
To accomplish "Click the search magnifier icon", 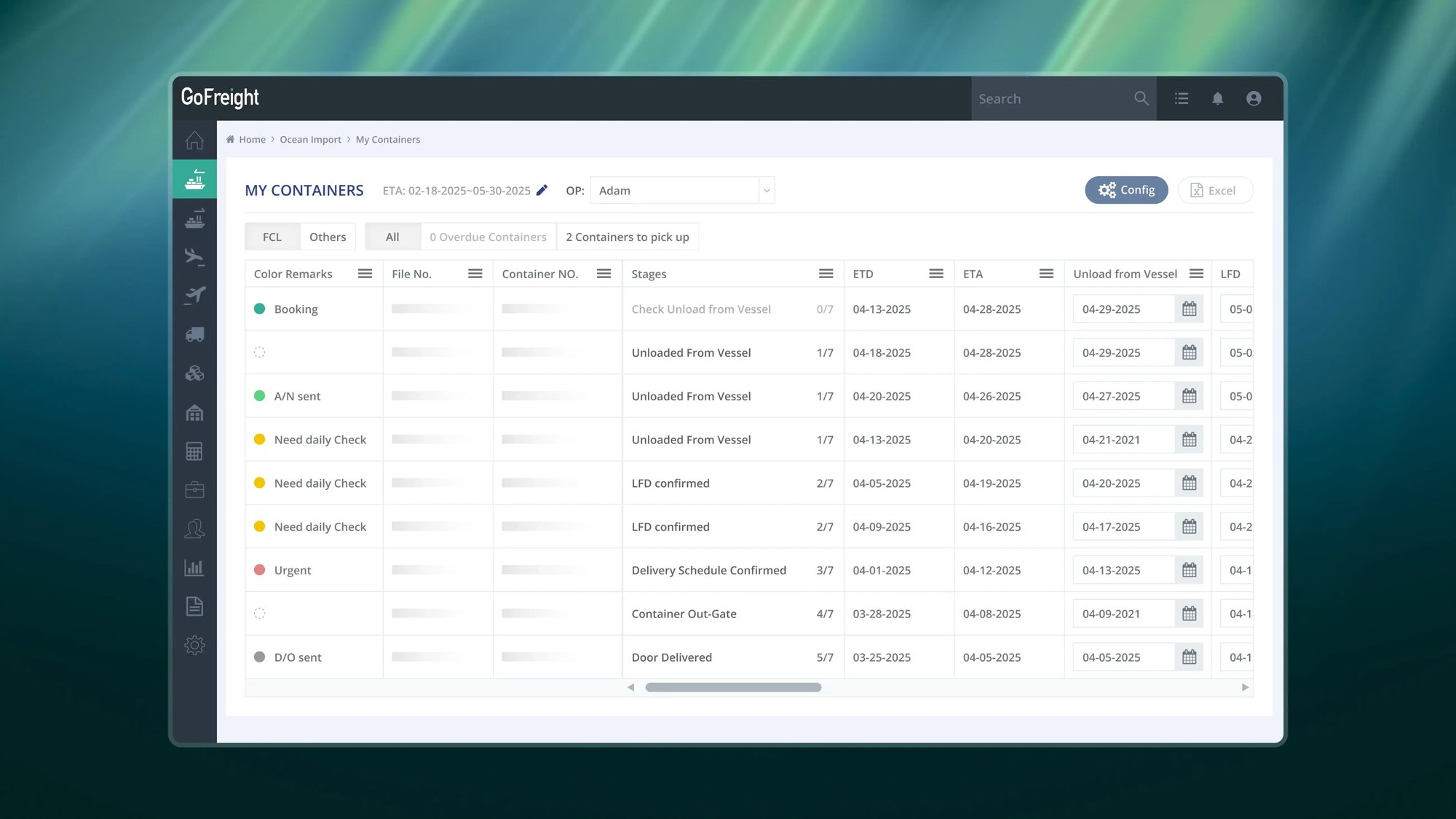I will tap(1141, 98).
